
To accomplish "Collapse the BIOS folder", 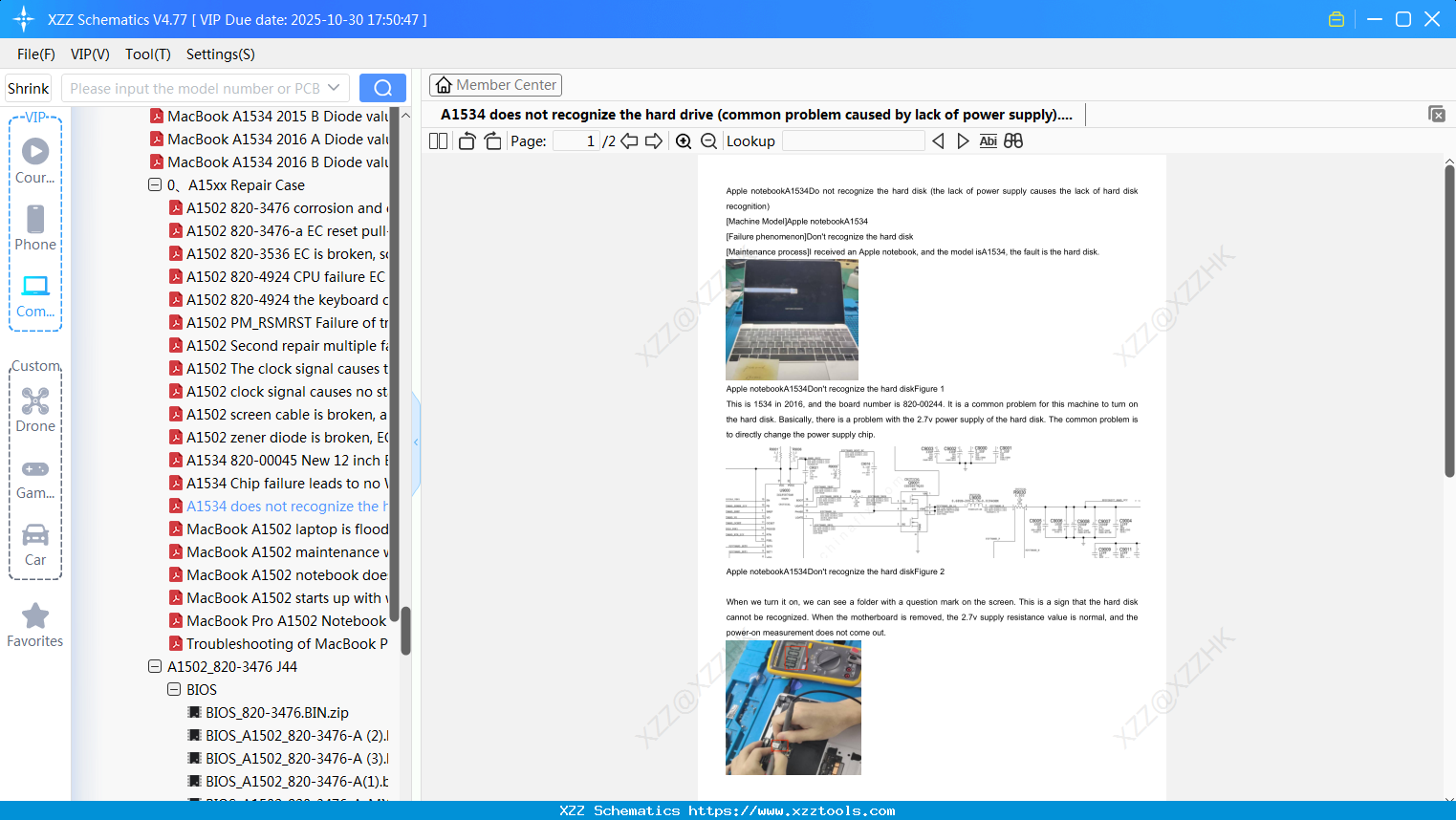I will [x=174, y=689].
